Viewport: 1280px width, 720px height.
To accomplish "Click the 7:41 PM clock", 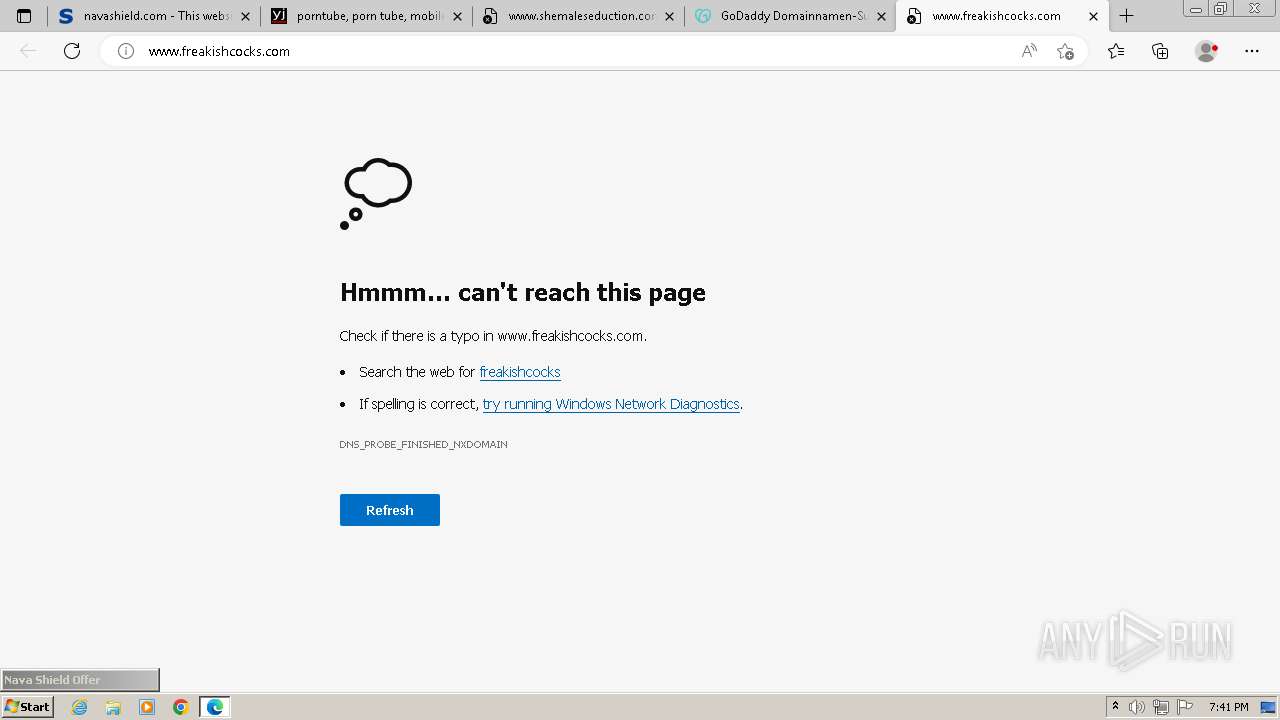I will click(1228, 707).
